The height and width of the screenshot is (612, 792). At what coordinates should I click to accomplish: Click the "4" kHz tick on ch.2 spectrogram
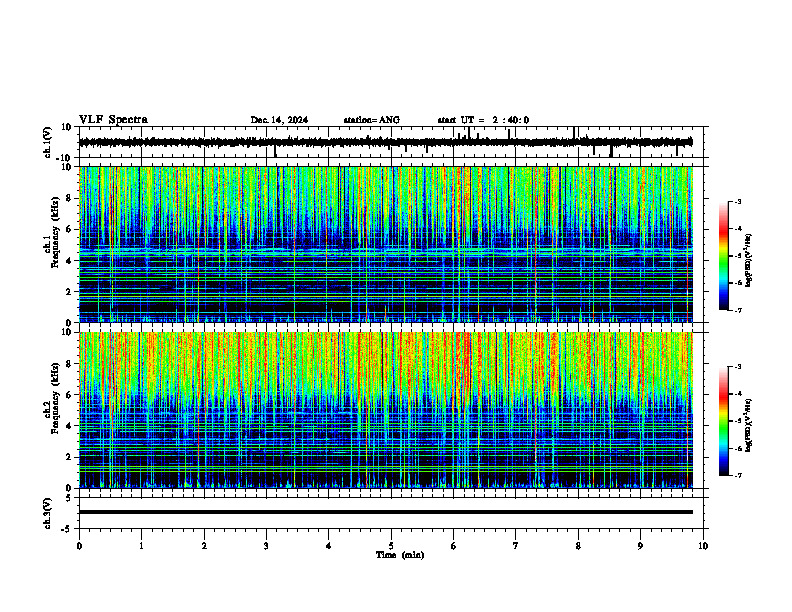(x=70, y=426)
